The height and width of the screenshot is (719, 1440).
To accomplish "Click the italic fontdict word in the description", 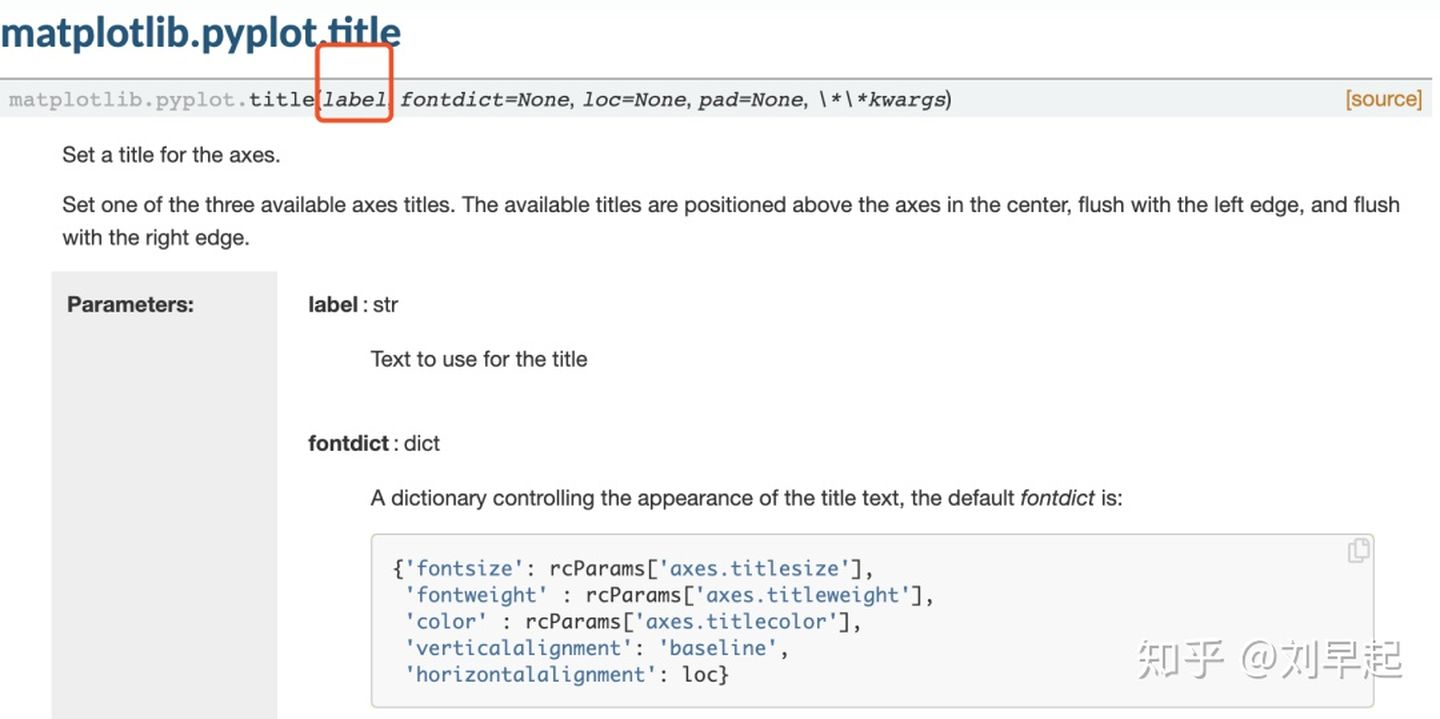I will pos(1057,497).
